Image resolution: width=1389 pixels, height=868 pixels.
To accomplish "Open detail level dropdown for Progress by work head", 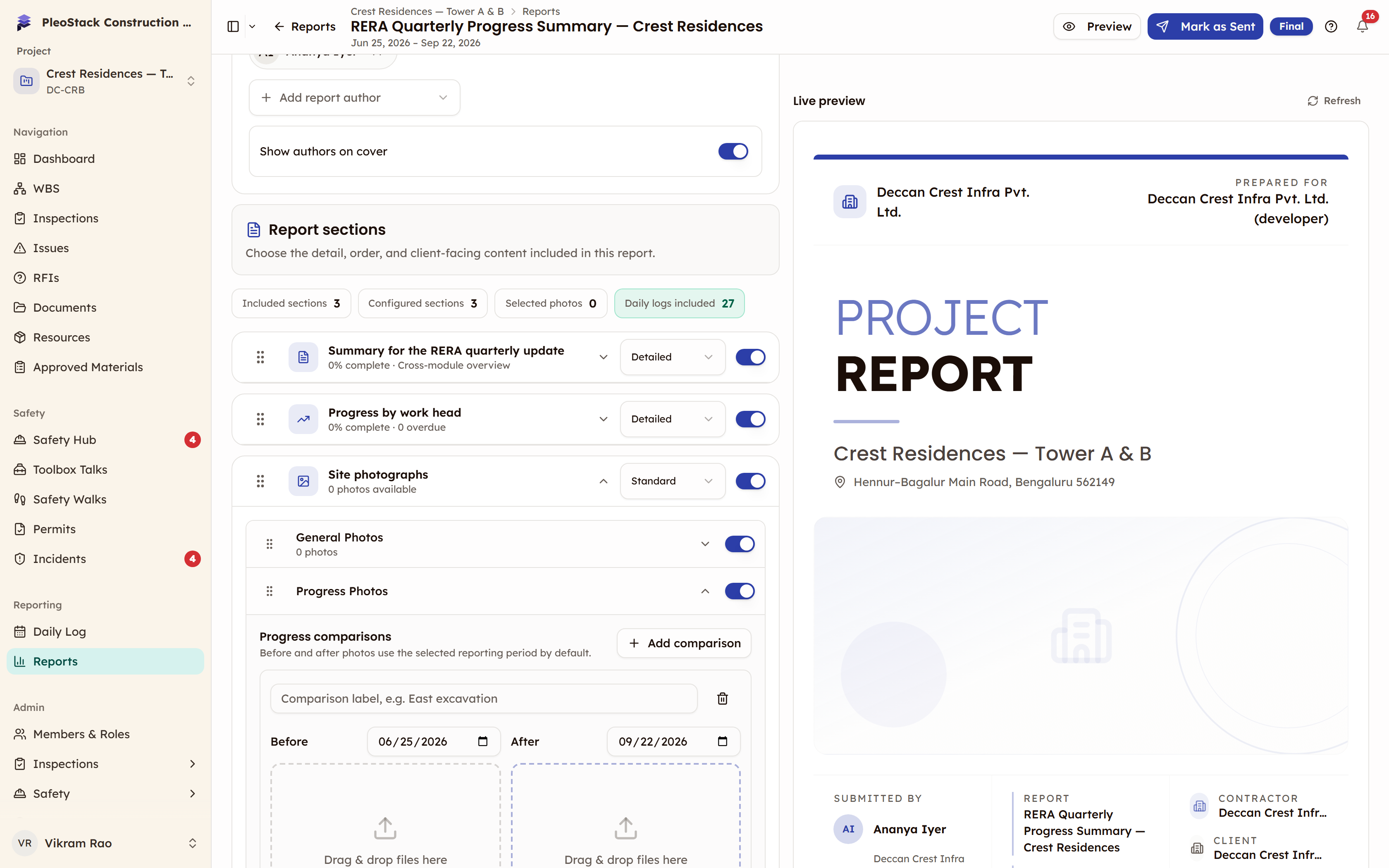I will [672, 419].
